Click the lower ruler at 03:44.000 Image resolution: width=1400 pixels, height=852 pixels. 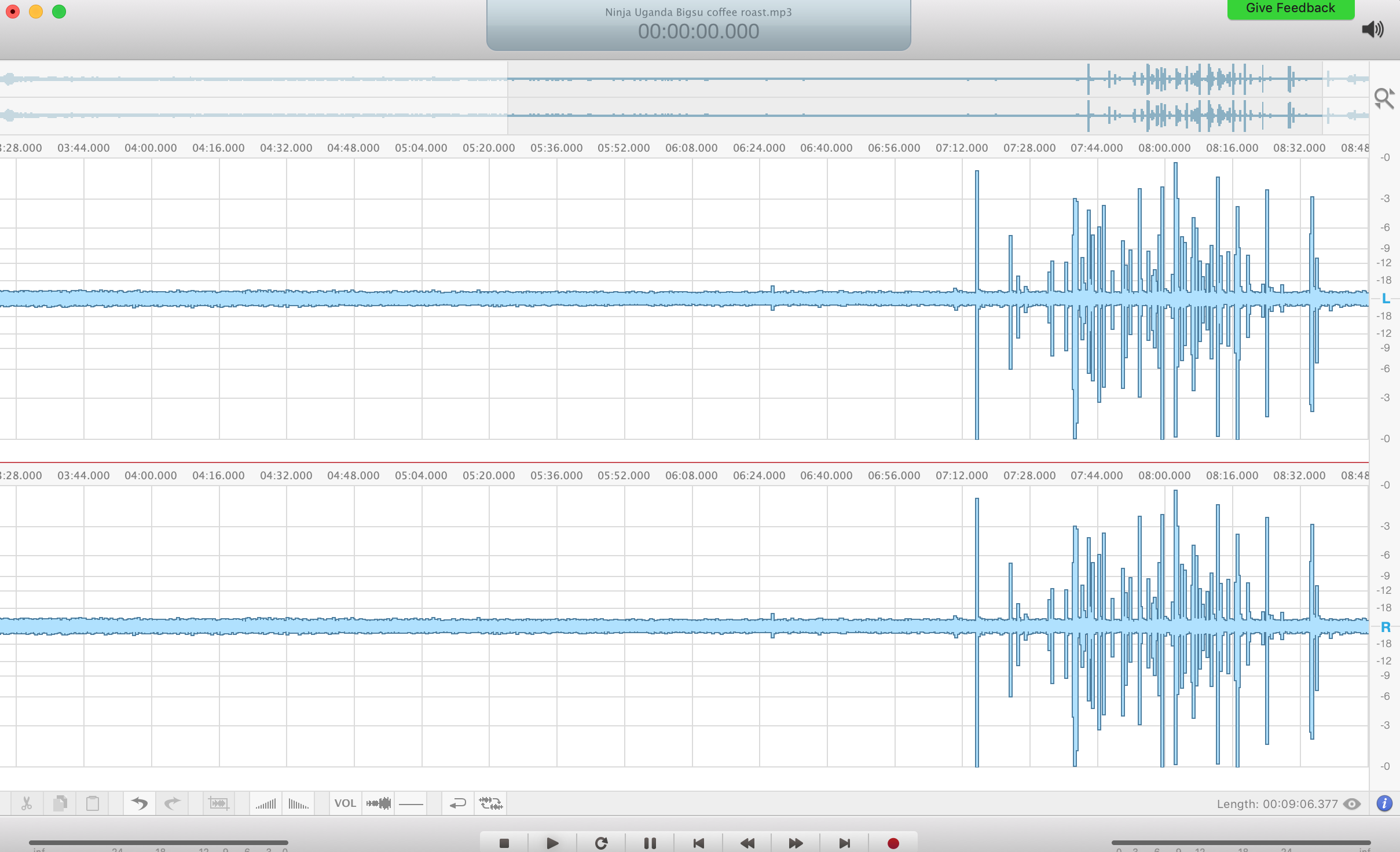point(83,475)
